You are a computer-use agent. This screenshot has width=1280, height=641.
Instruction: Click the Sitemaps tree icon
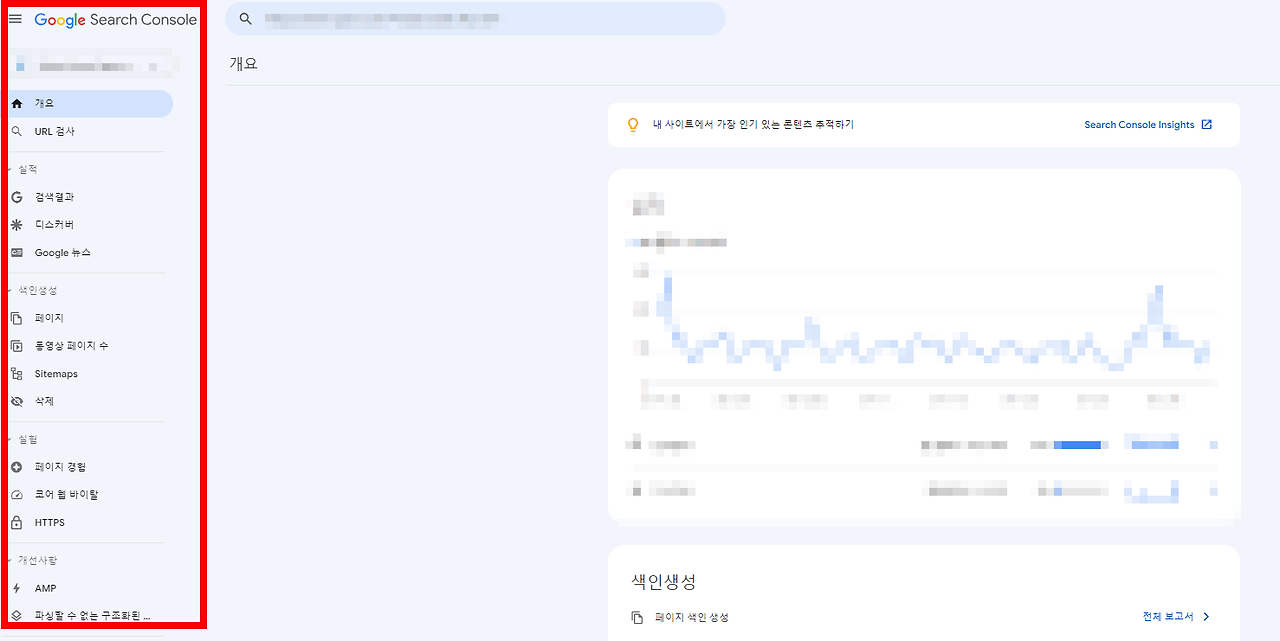click(x=16, y=374)
